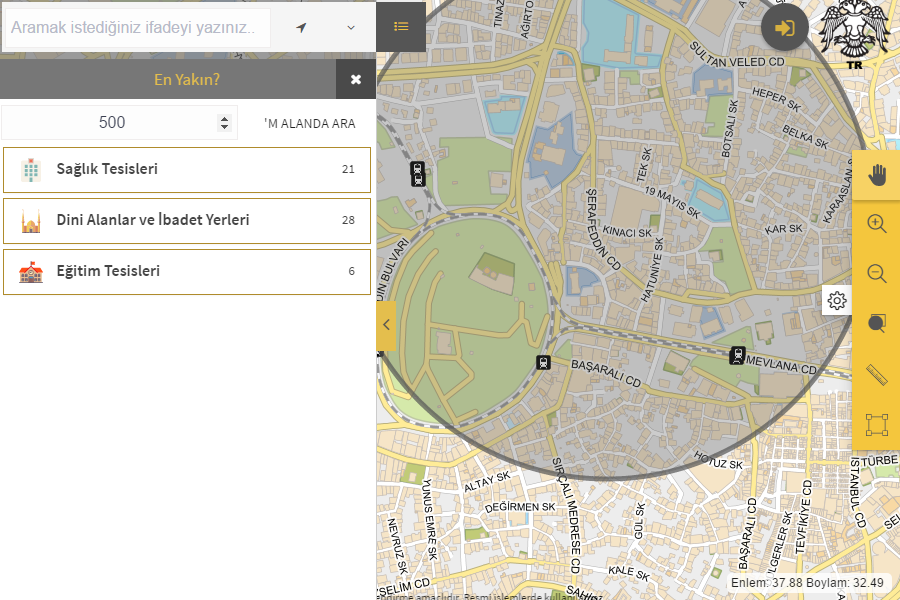Open the list menu button
900x600 pixels.
point(401,27)
